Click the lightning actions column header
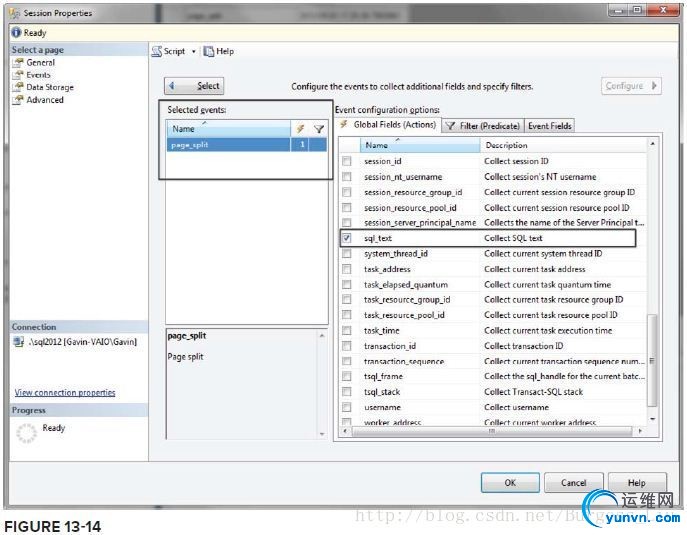This screenshot has width=687, height=535. tap(300, 129)
